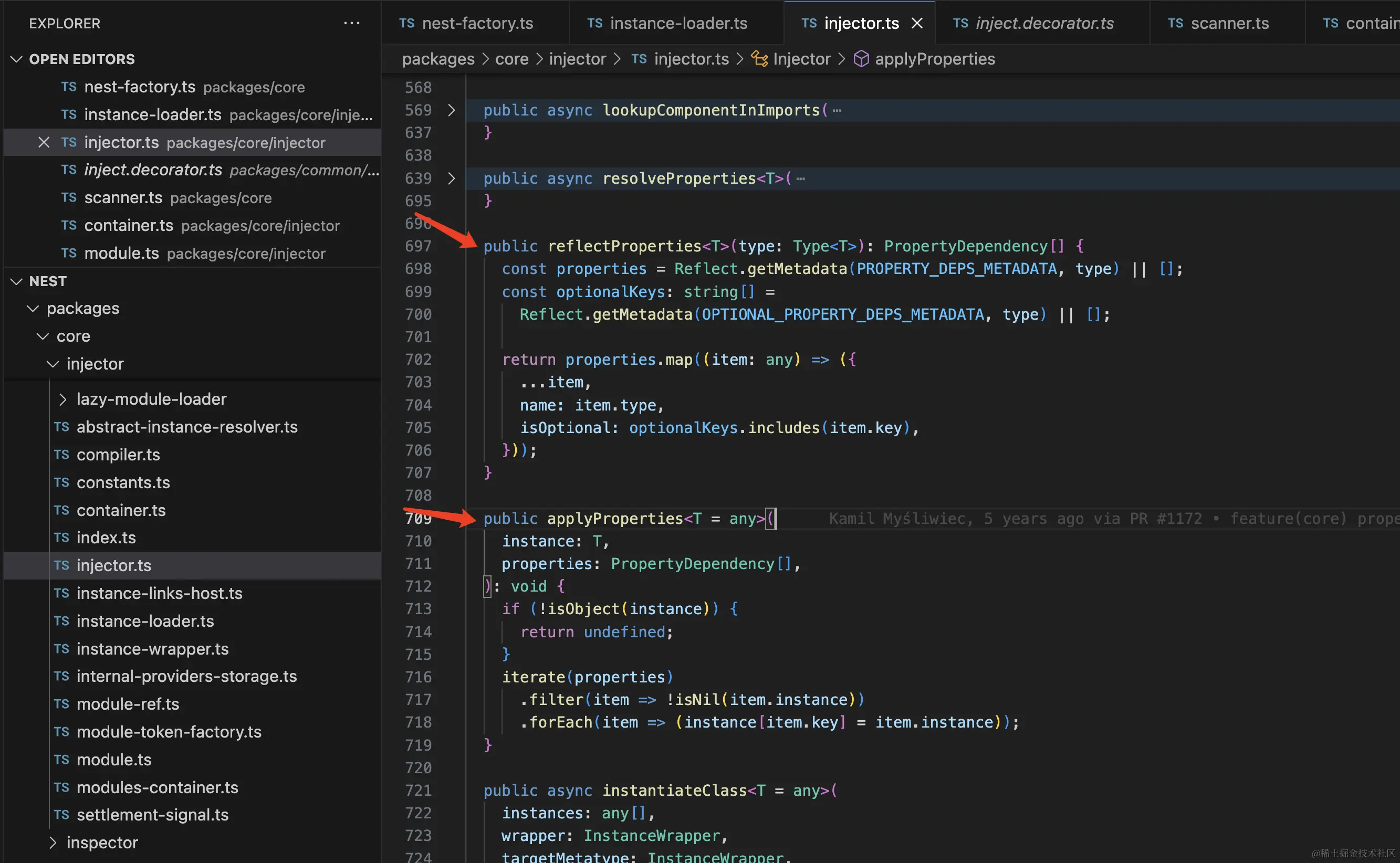The image size is (1400, 863).
Task: Unfold the lookupComponentInImports method at line 569
Action: (x=451, y=110)
